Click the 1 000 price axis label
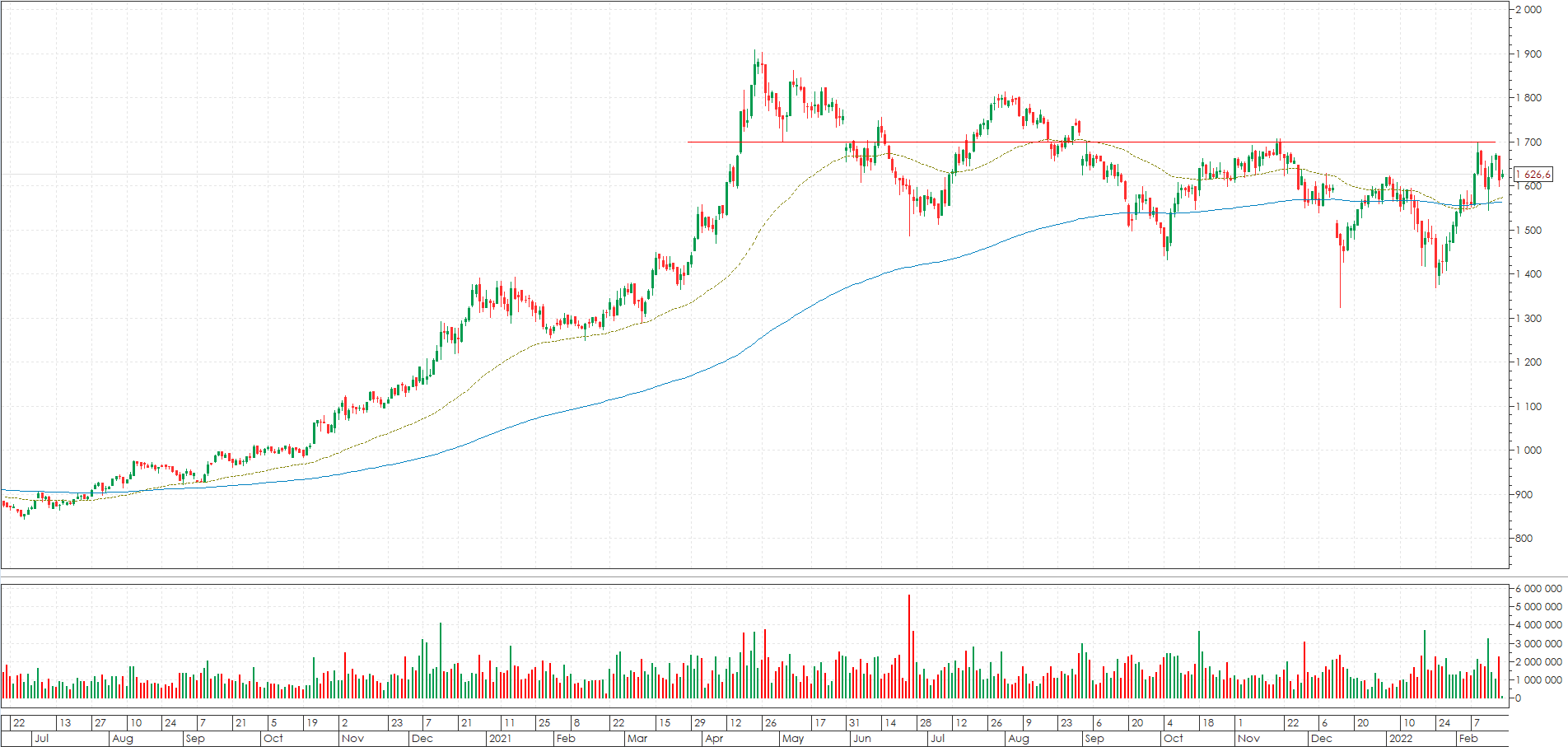The width and height of the screenshot is (1568, 747). coord(1529,451)
